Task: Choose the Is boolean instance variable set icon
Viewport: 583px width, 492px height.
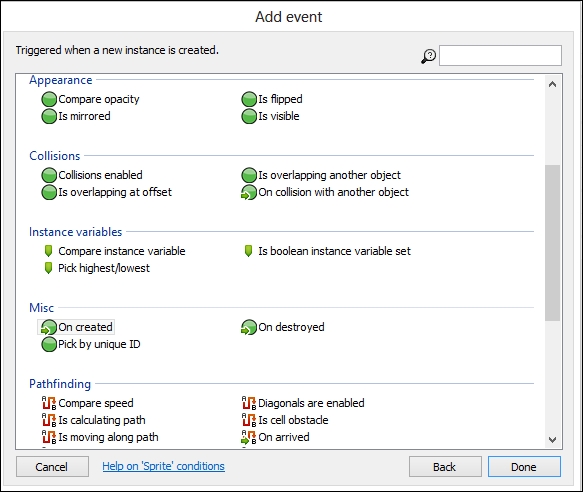Action: click(x=248, y=251)
